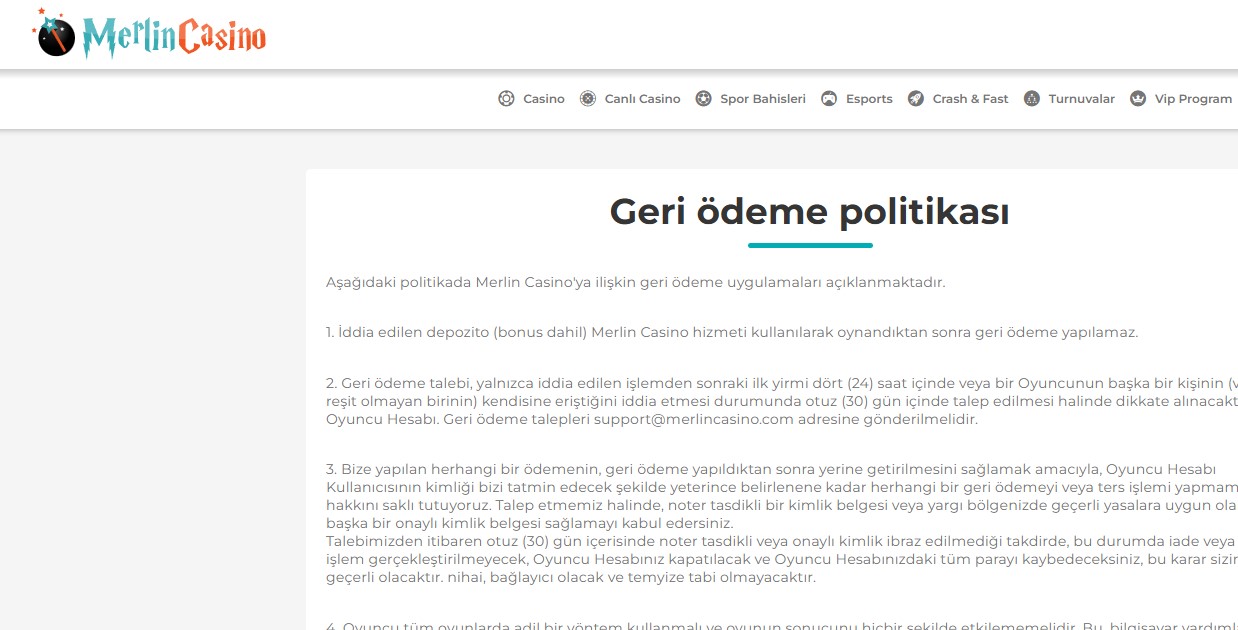
Task: Click the Geri ödeme politikası heading
Action: click(x=809, y=212)
